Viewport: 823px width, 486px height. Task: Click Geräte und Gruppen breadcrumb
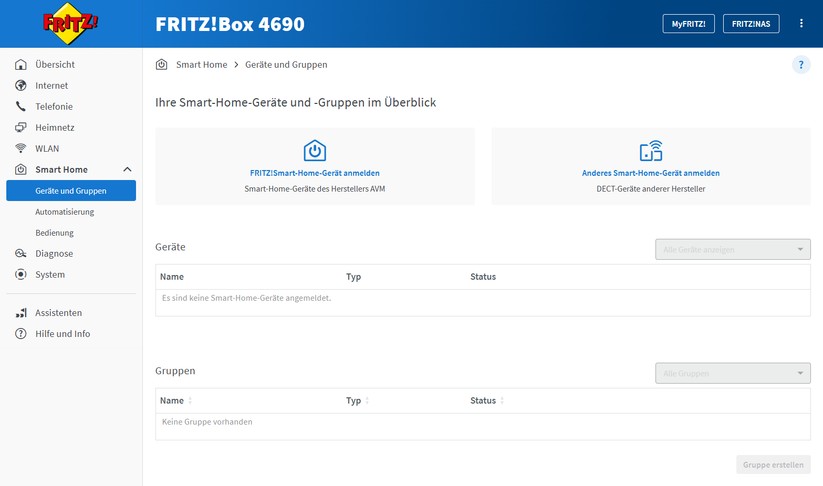[286, 65]
